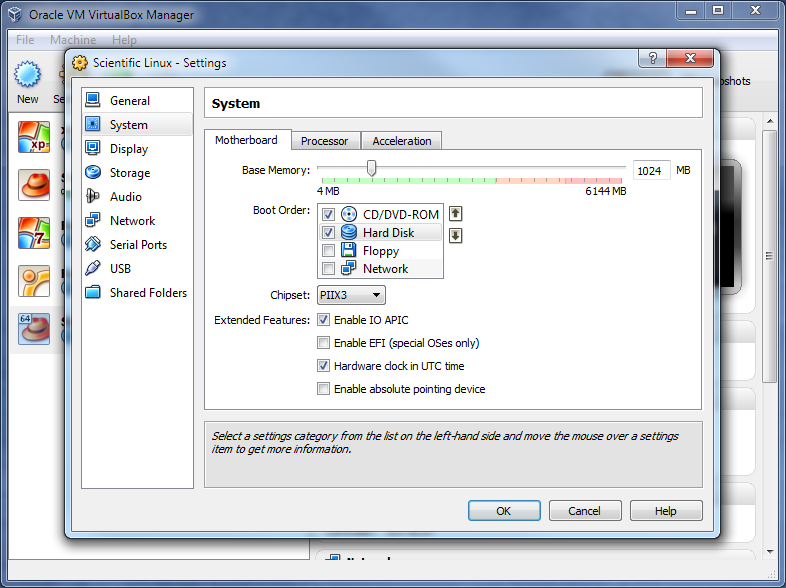This screenshot has height=588, width=786.
Task: Select the Windows 7 virtual machine icon
Action: click(34, 233)
